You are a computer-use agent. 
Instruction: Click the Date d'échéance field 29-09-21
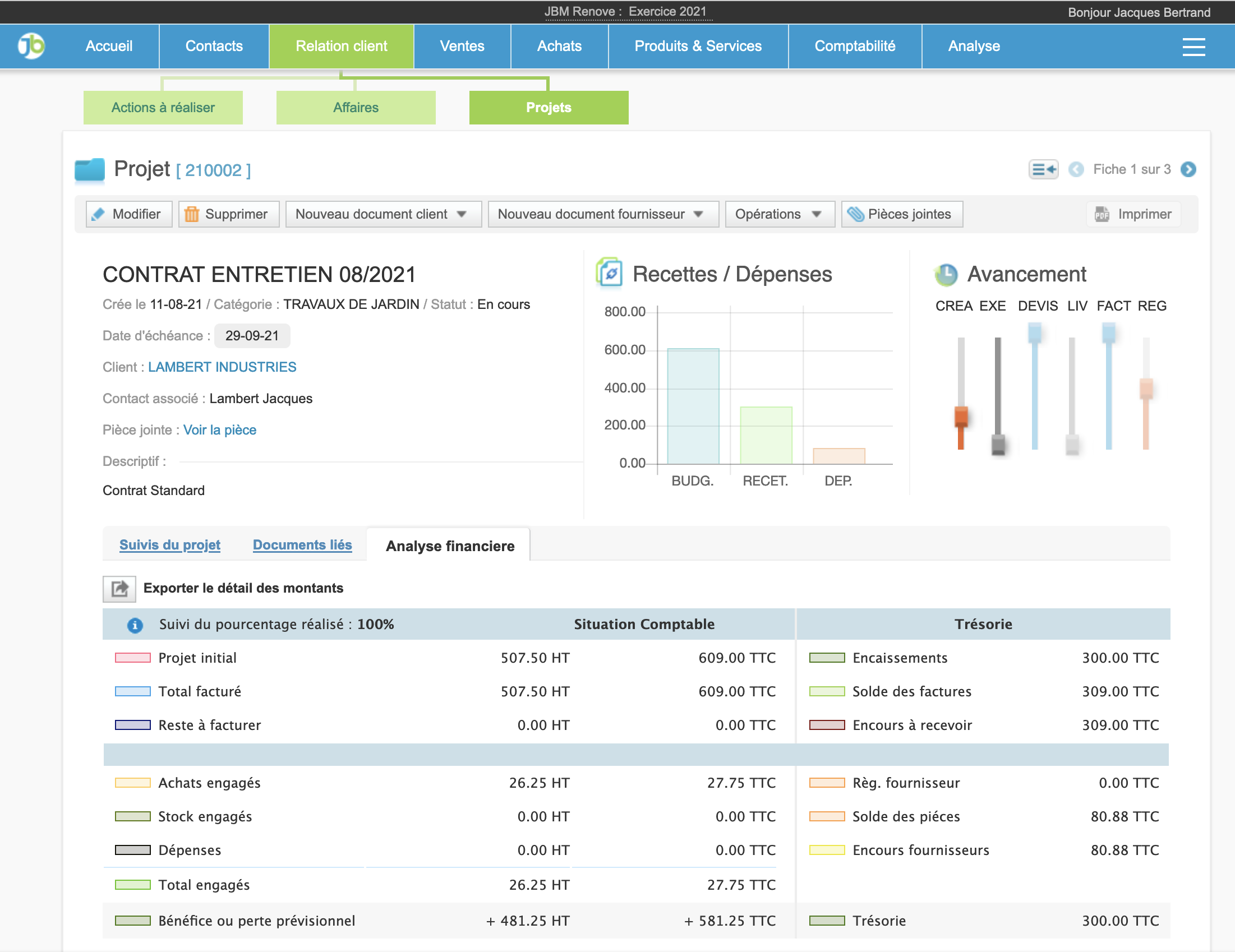point(252,336)
